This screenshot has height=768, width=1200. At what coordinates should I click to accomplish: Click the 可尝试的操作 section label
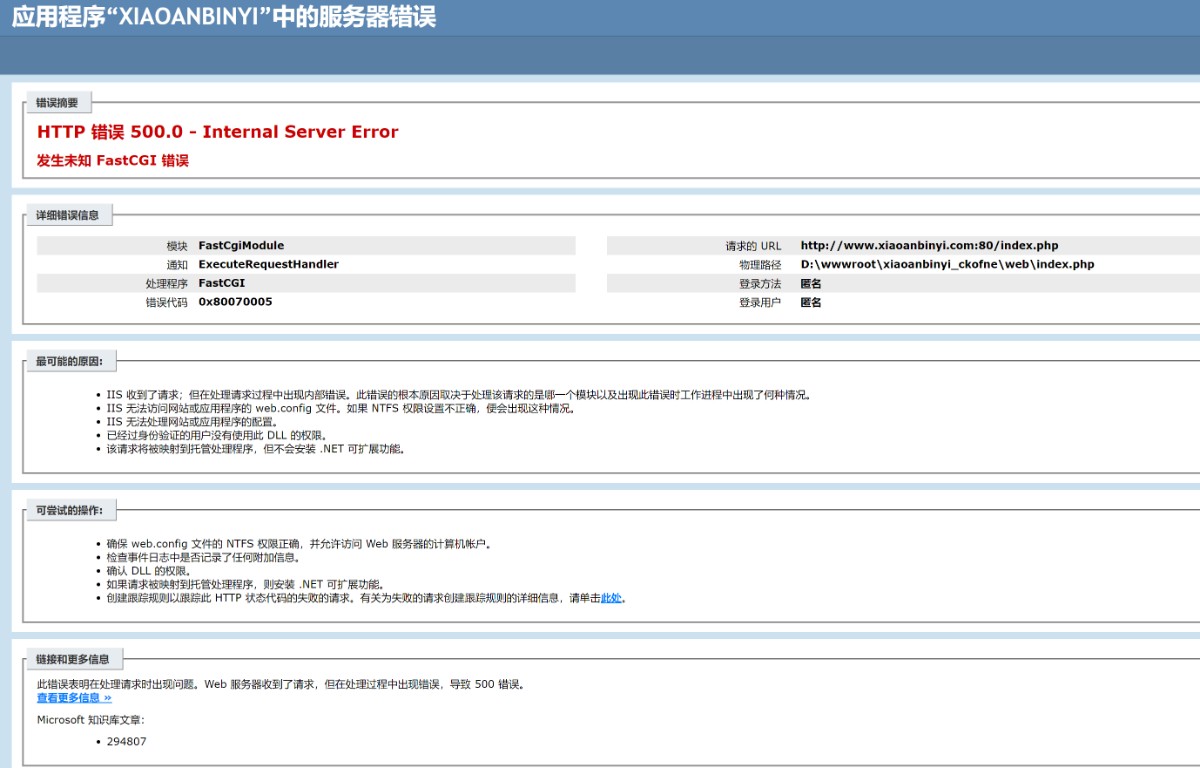(x=70, y=510)
